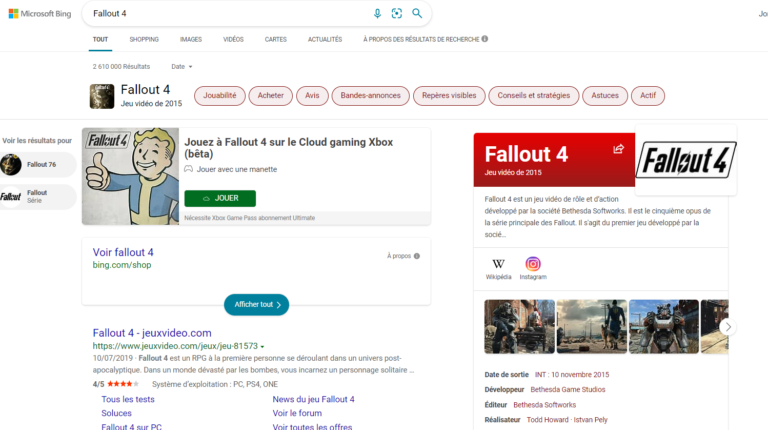The width and height of the screenshot is (768, 430).
Task: Click the share icon on Fallout 4 card
Action: tap(618, 149)
